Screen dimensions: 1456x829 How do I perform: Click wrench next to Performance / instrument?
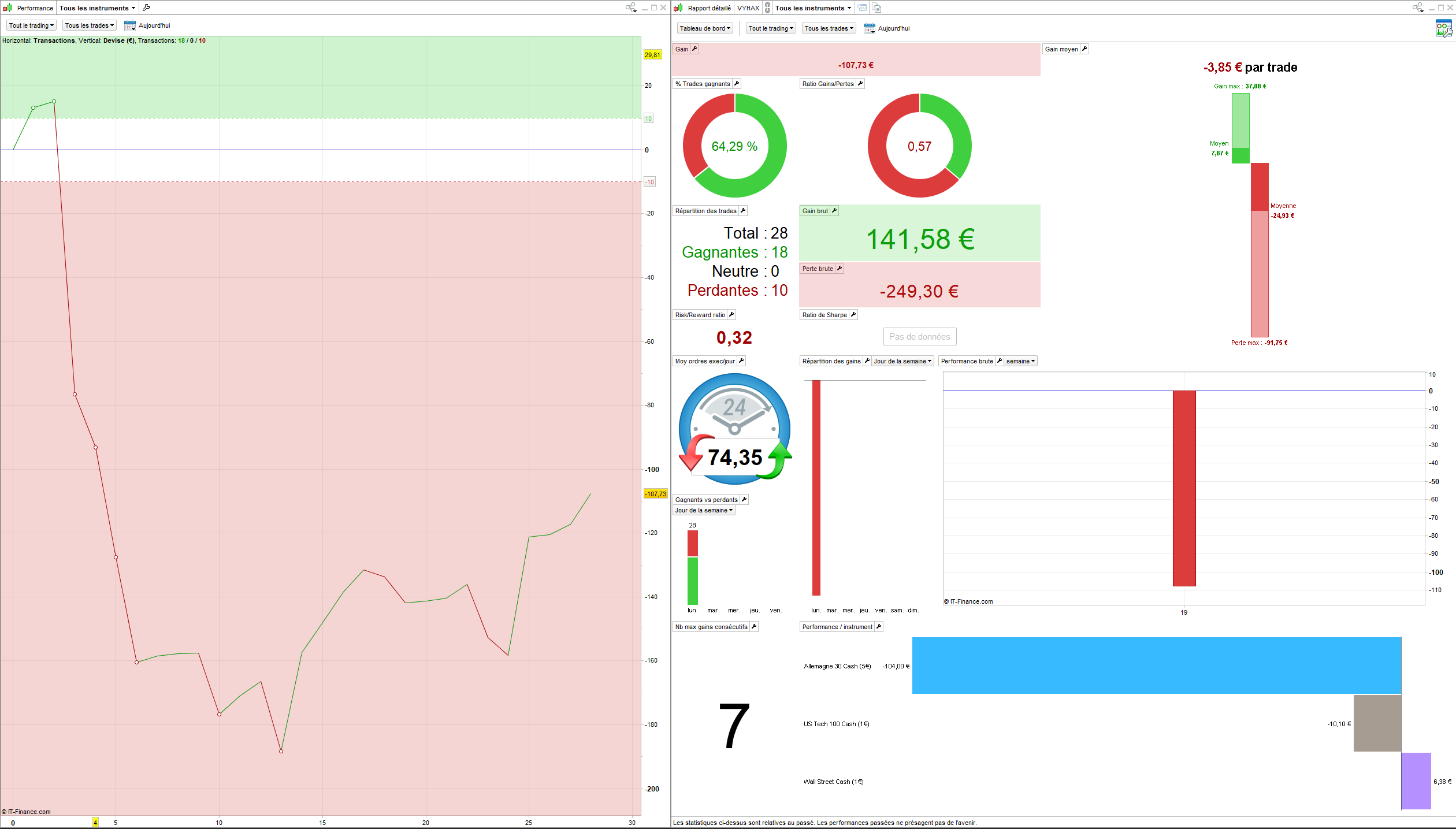pos(879,627)
